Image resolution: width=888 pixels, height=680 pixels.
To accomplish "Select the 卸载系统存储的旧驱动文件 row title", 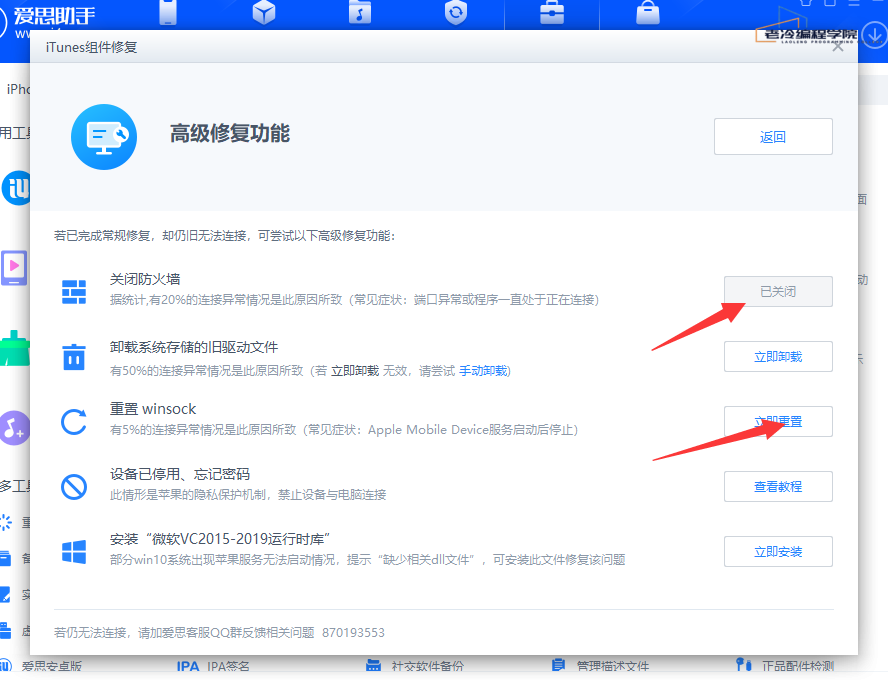I will (194, 347).
